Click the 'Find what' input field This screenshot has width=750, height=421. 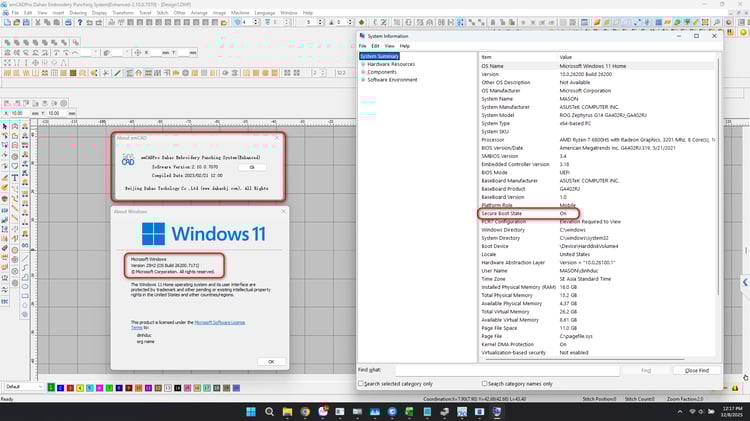pos(506,370)
